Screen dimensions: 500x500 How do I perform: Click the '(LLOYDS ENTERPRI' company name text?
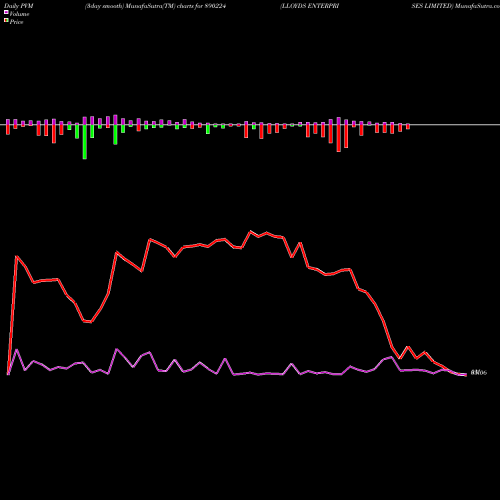click(x=309, y=6)
